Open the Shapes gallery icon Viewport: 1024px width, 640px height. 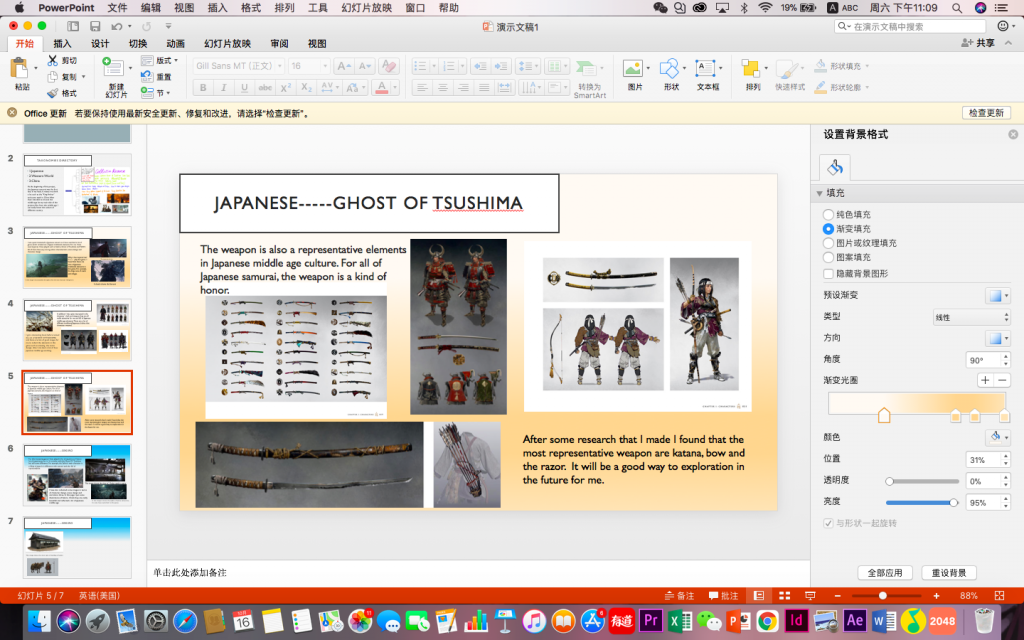point(669,68)
